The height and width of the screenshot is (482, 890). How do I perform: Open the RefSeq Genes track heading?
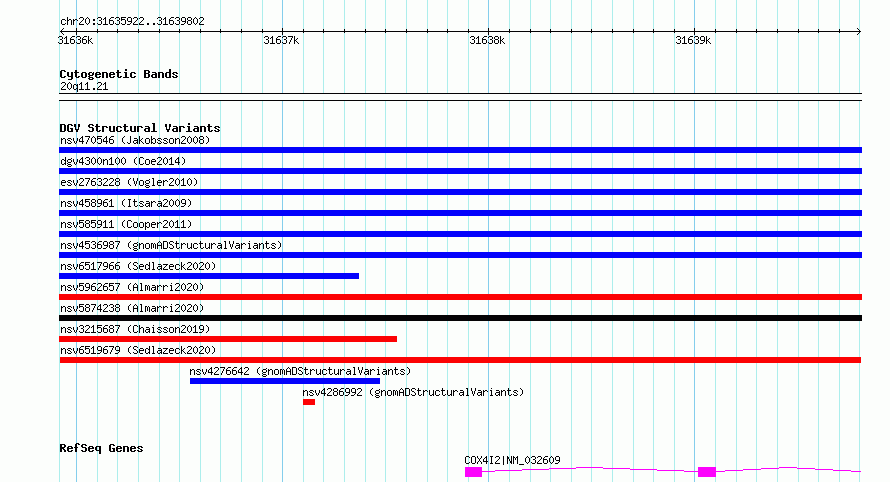[101, 449]
